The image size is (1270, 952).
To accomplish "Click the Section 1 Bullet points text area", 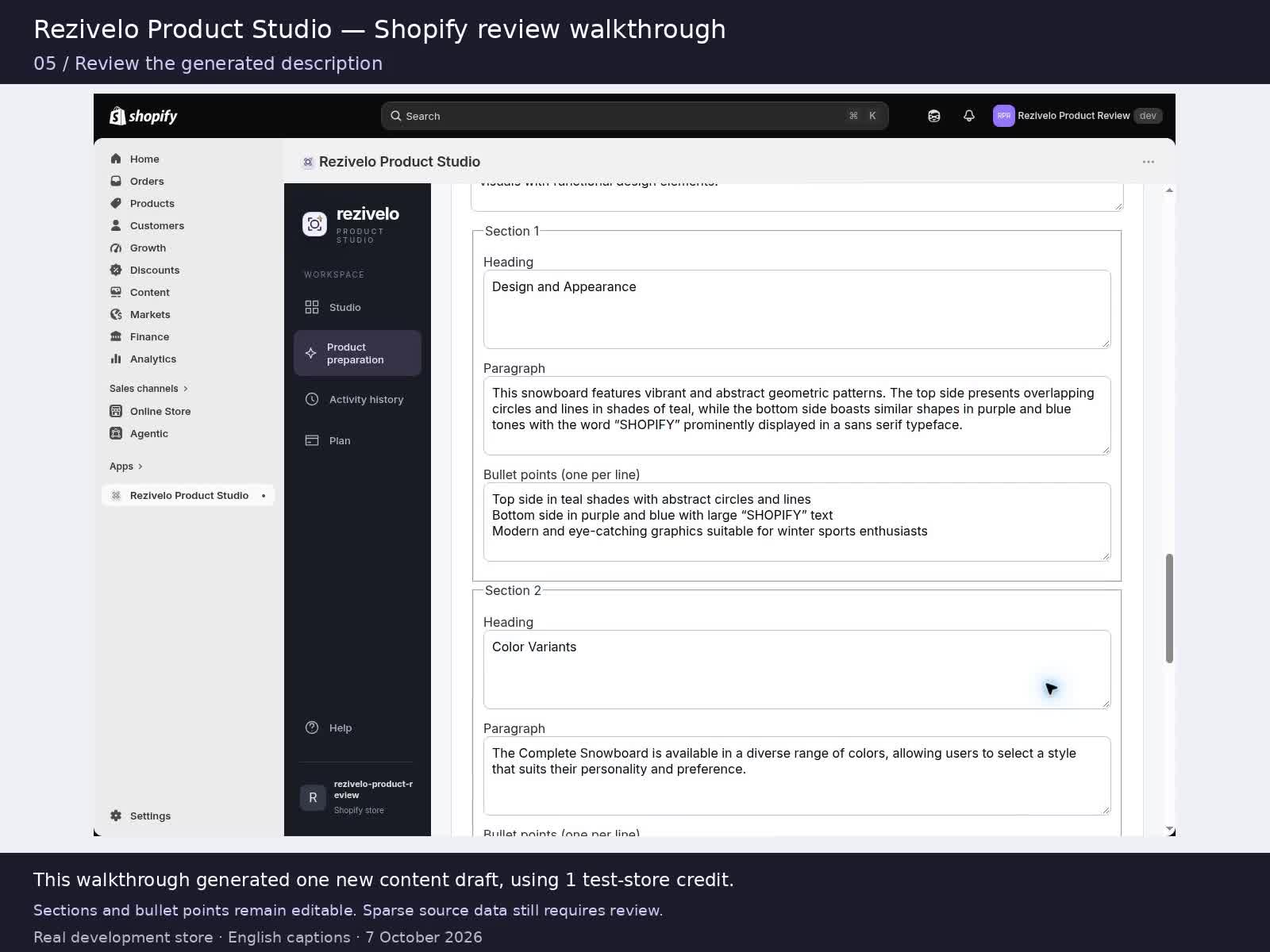I will click(797, 522).
